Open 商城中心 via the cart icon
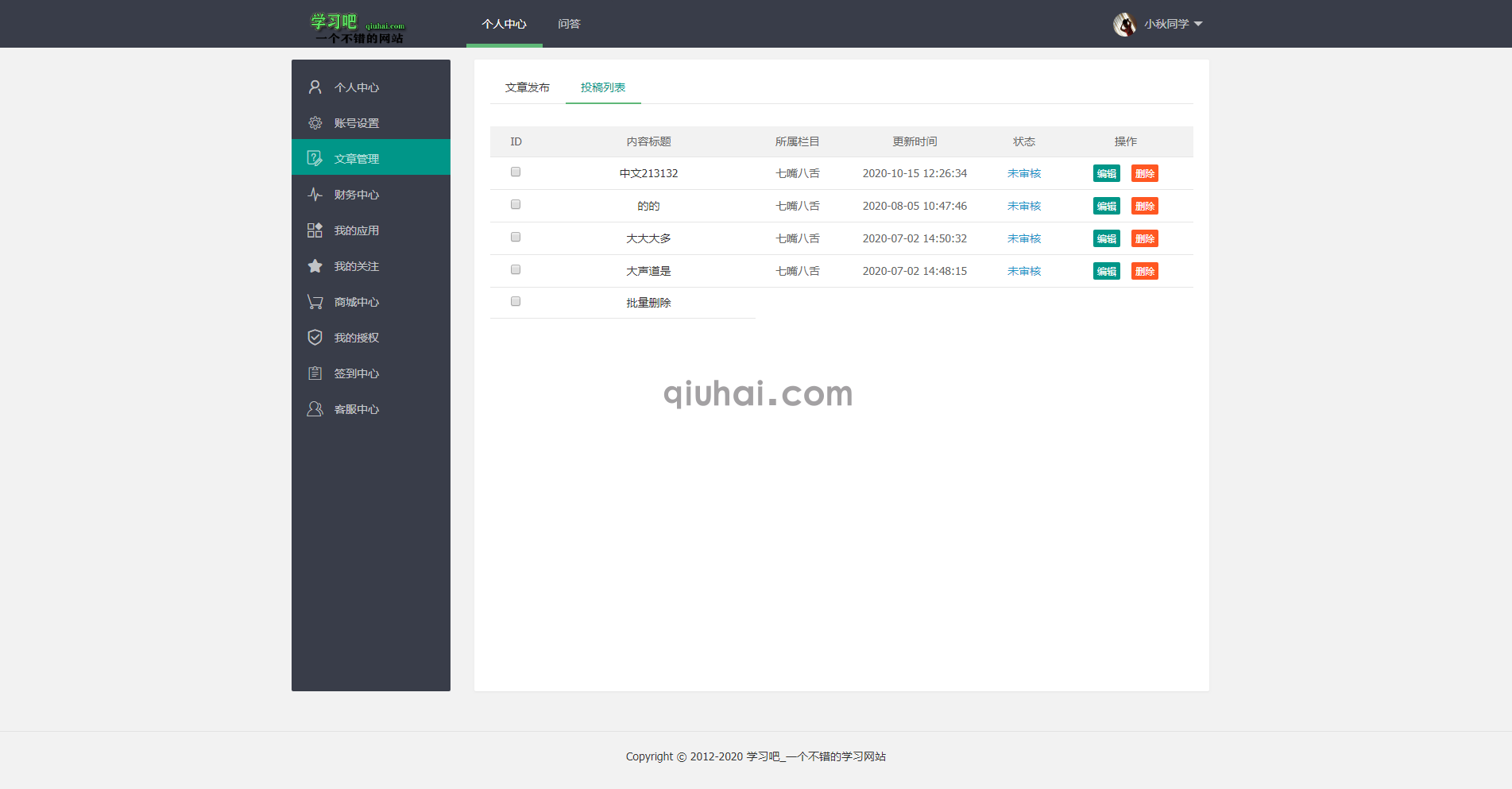Screen dimensions: 1512x789 tap(315, 302)
